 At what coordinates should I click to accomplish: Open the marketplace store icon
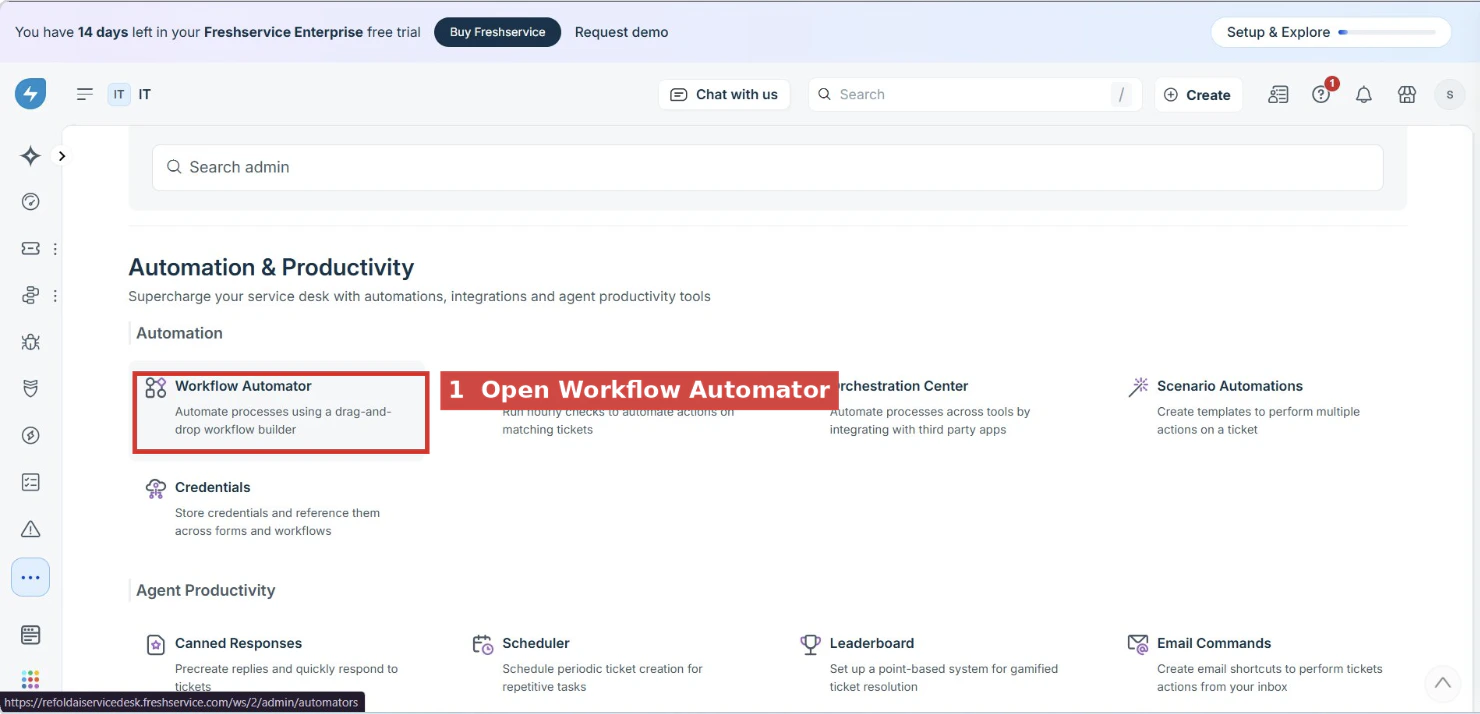click(x=1407, y=94)
